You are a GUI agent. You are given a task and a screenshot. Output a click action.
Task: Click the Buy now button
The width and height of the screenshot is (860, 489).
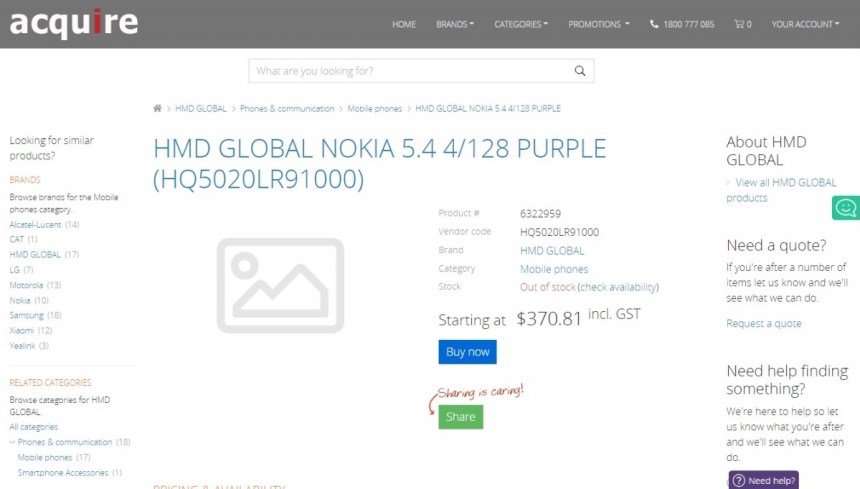pos(467,352)
